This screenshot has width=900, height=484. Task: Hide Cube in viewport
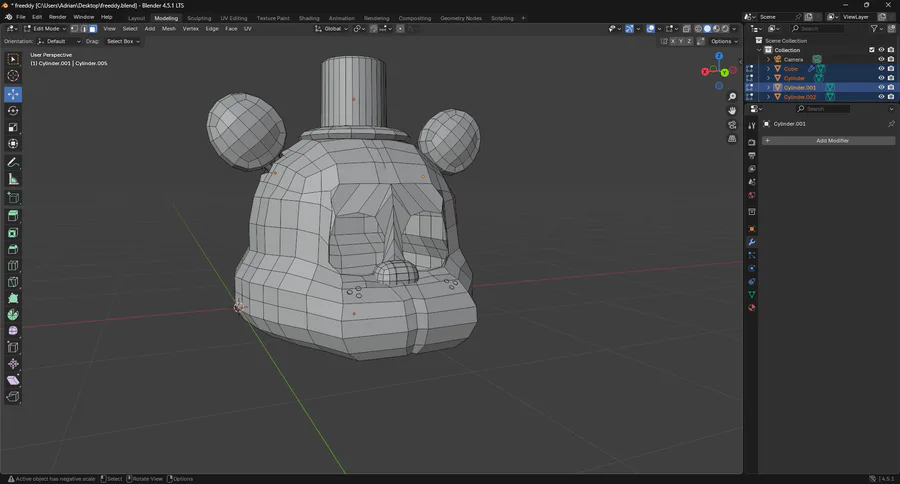[x=881, y=69]
